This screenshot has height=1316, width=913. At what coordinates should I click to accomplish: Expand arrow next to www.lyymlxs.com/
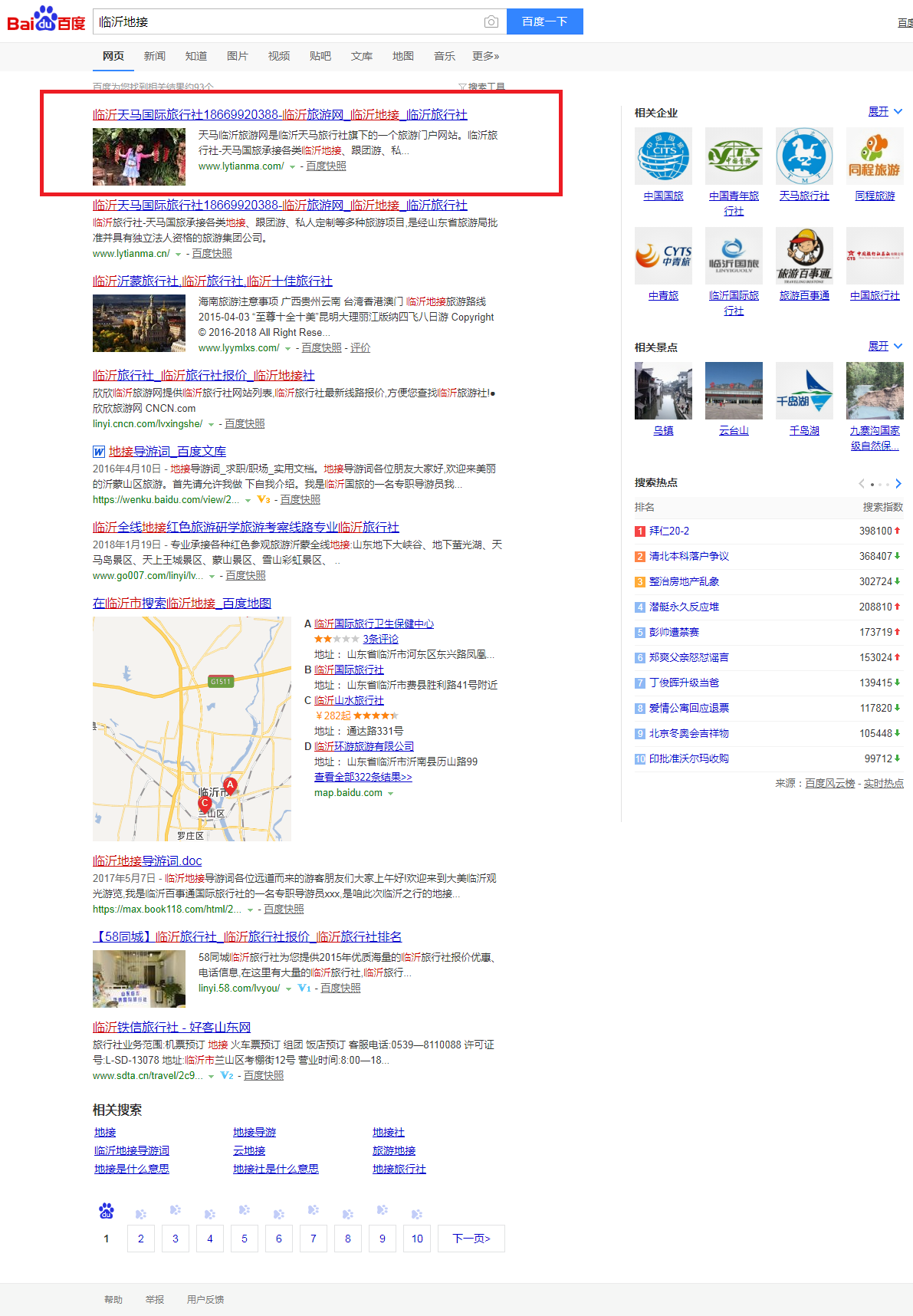click(x=288, y=348)
